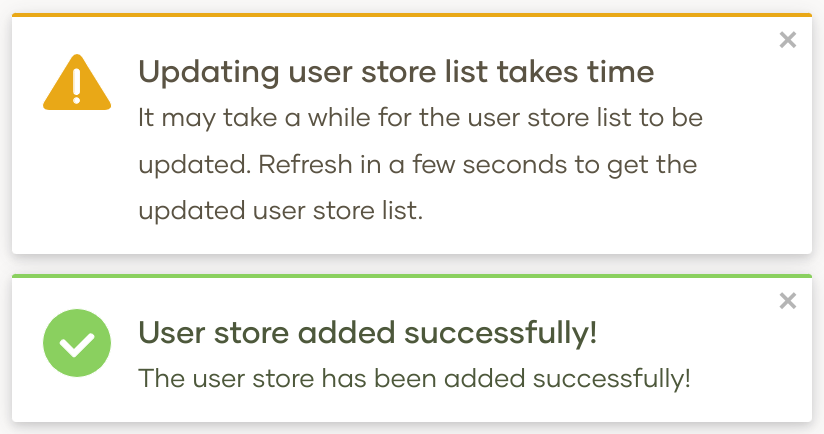Click the 'Updating user store list takes time' heading
The width and height of the screenshot is (824, 434).
tap(396, 72)
